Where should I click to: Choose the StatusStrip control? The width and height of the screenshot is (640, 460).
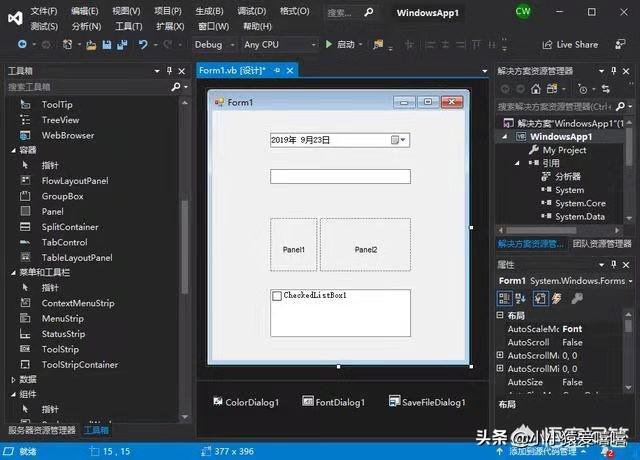[x=64, y=334]
